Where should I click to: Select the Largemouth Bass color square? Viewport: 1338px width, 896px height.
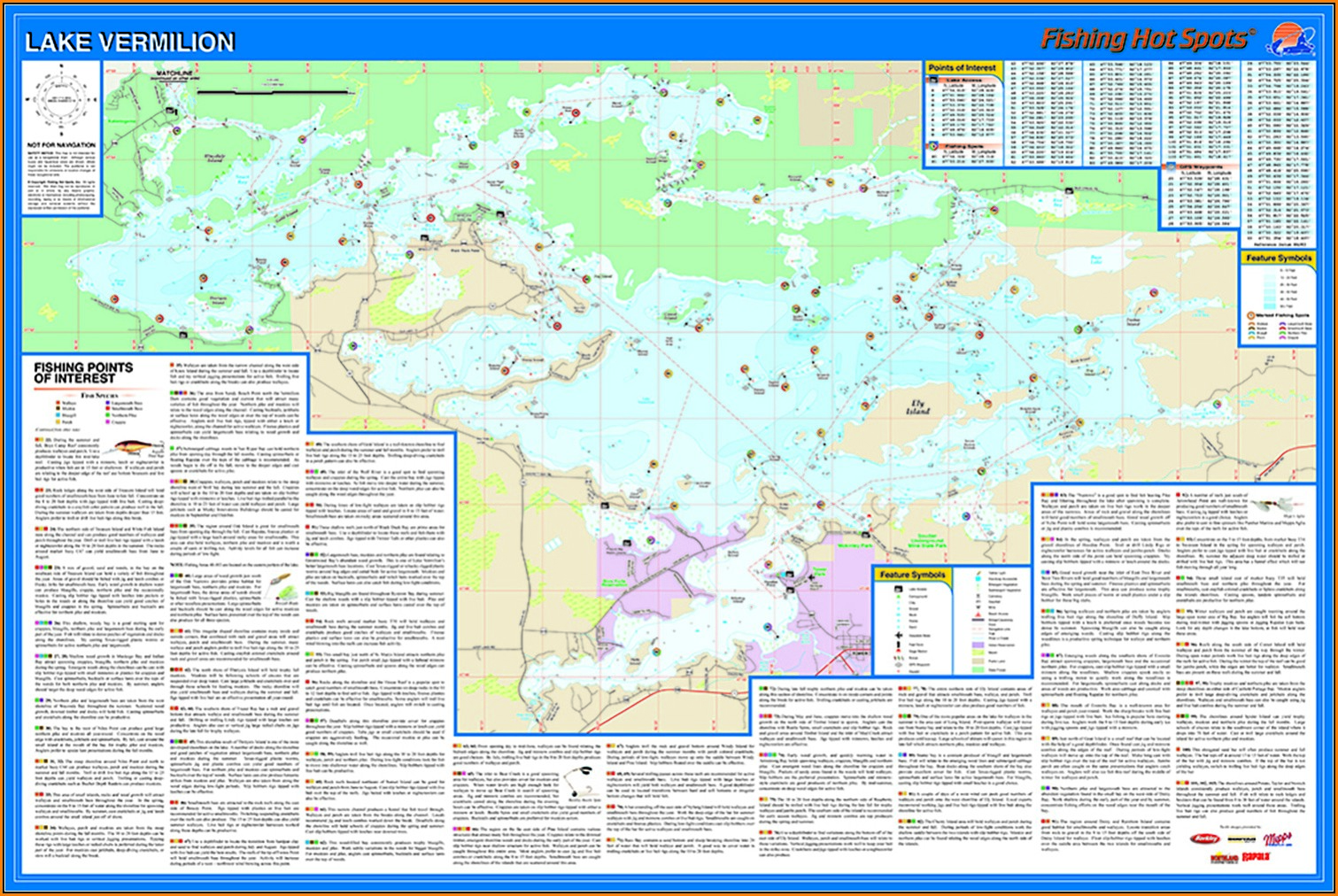click(x=107, y=403)
